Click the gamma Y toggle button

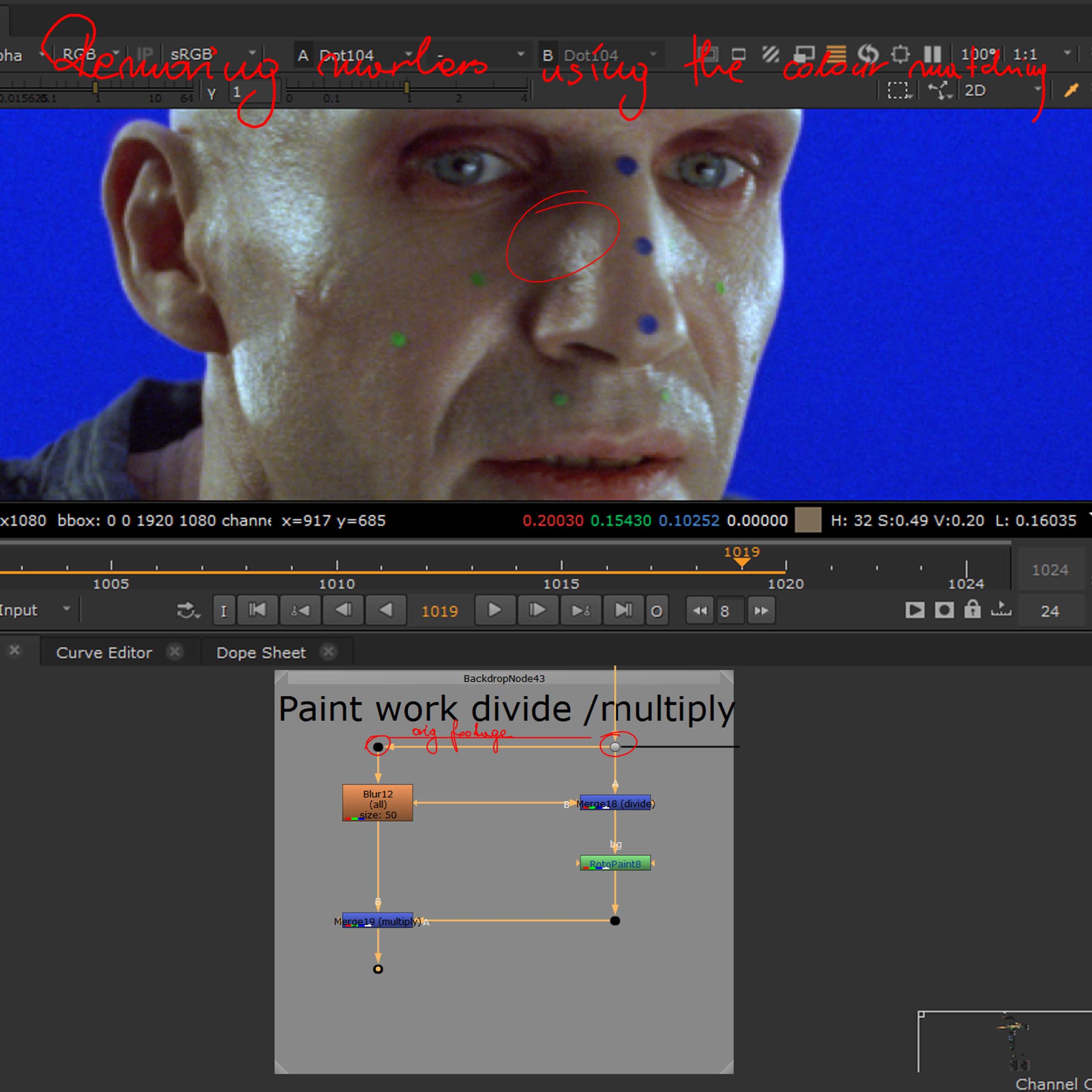pos(212,93)
